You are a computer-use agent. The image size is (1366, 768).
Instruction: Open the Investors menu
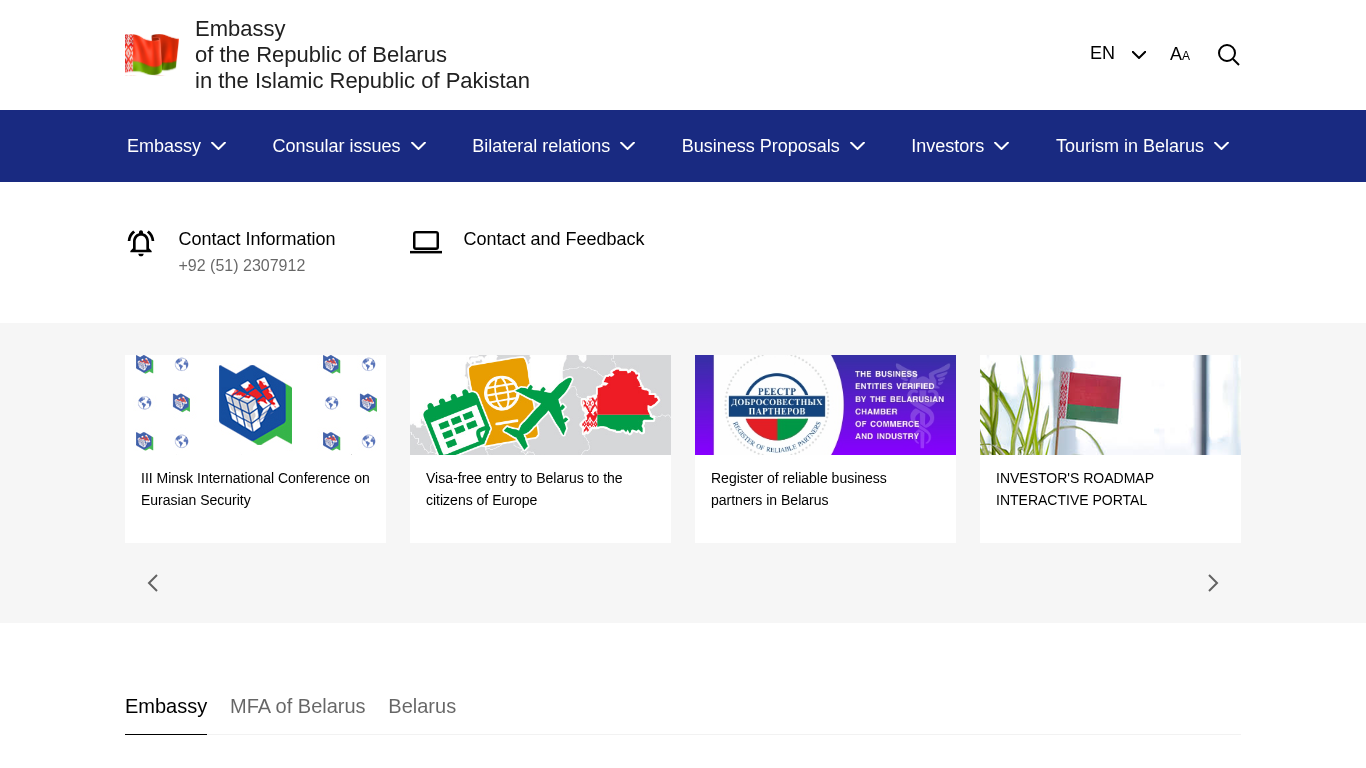click(959, 146)
